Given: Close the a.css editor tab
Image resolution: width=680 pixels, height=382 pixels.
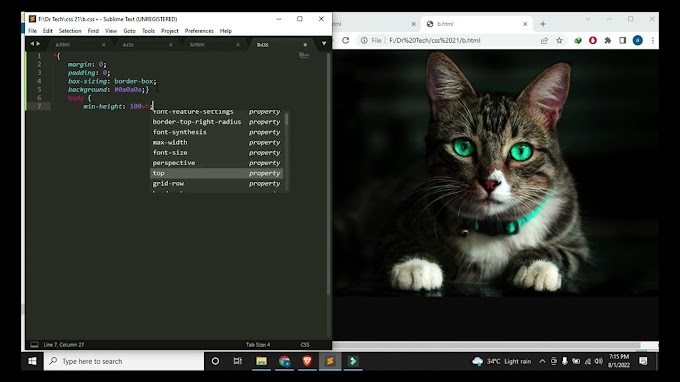Looking at the screenshot, I should 170,44.
